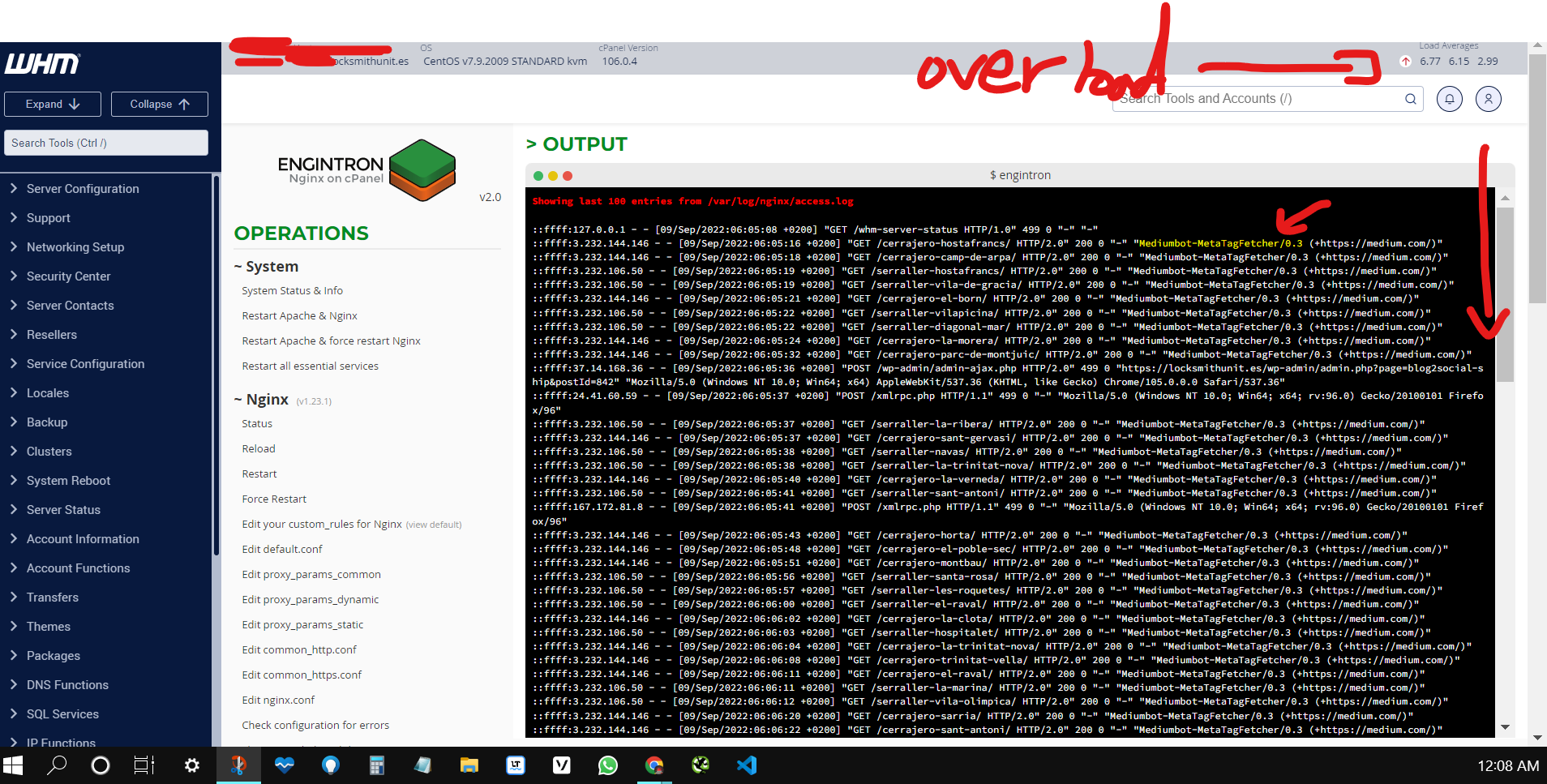1547x784 pixels.
Task: Switch to Chrome in the taskbar
Action: point(654,765)
